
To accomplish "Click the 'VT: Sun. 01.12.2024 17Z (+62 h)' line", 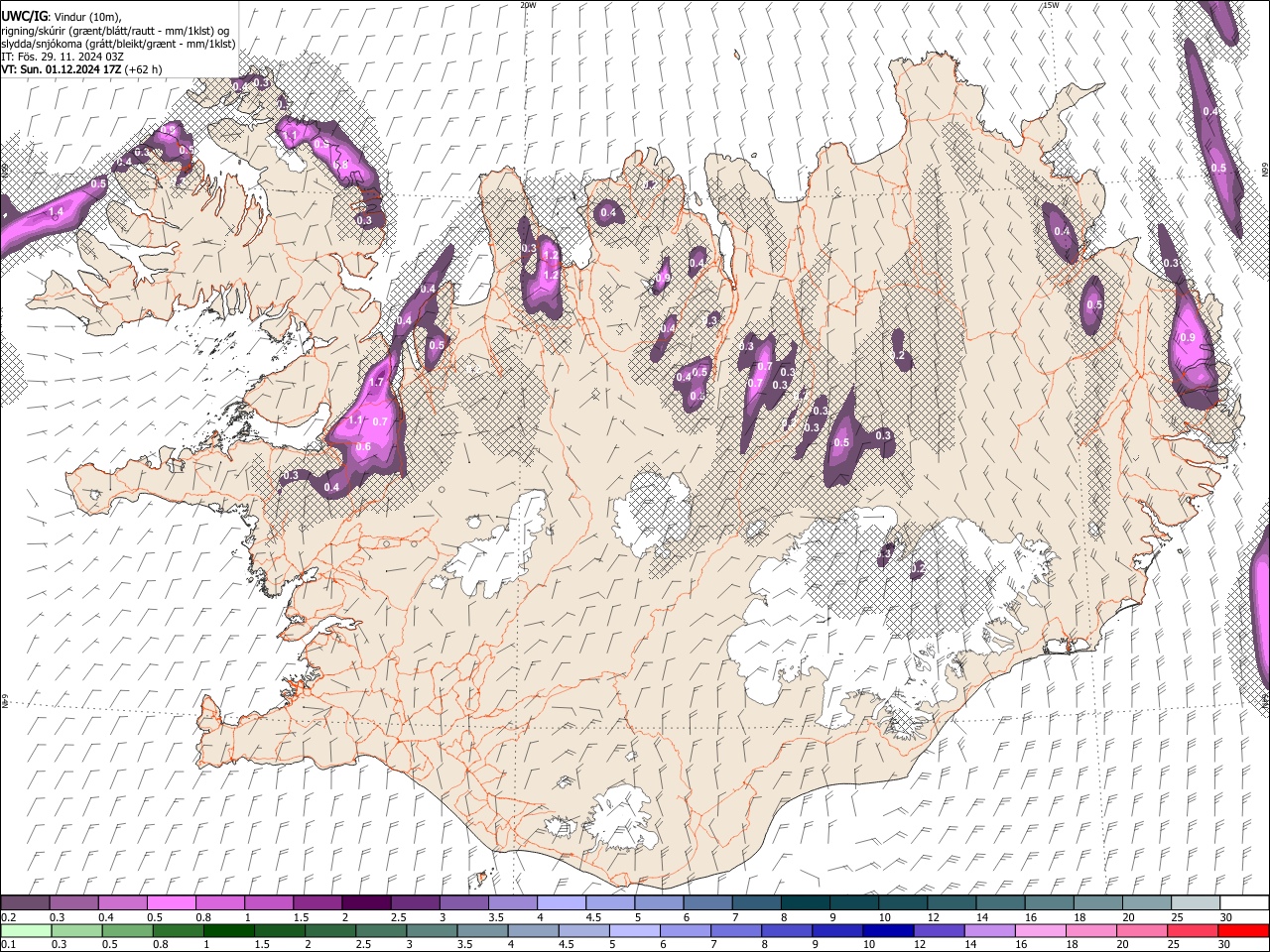I will coord(81,69).
